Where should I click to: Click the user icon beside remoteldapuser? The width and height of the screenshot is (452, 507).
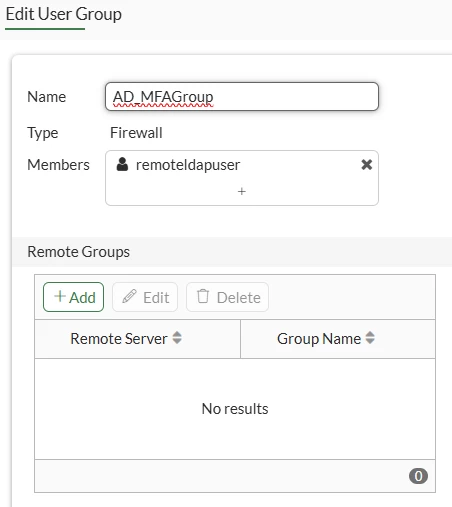coord(122,164)
